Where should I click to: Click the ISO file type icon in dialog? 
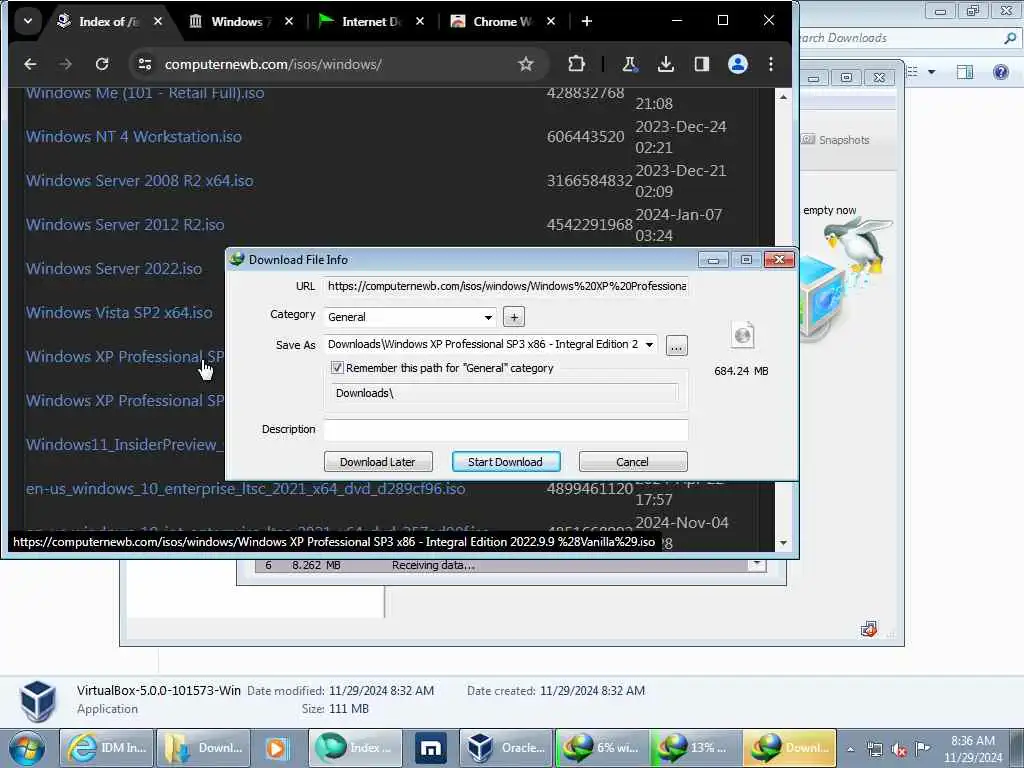743,336
